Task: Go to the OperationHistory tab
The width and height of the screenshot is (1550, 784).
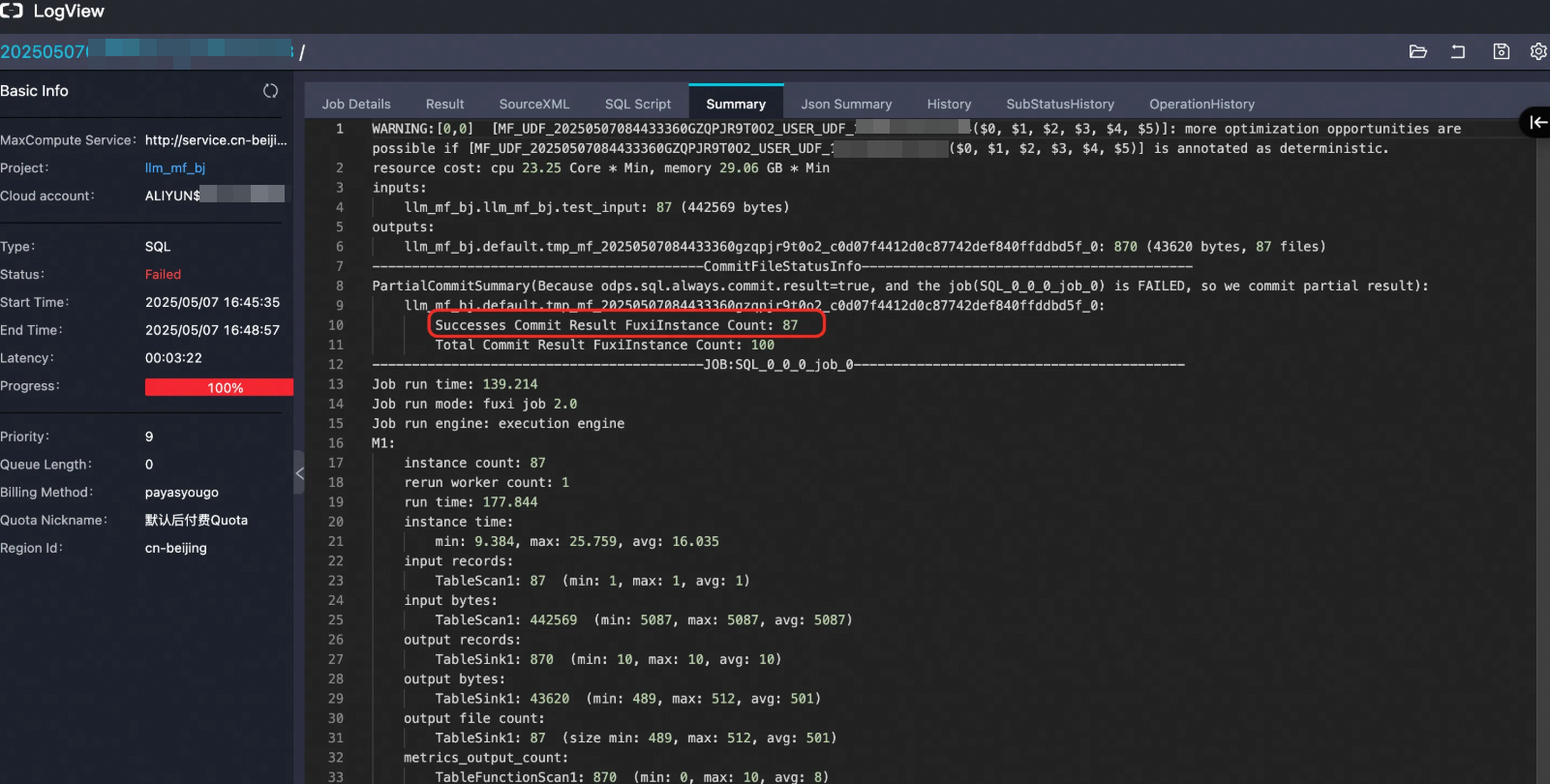Action: (x=1200, y=105)
